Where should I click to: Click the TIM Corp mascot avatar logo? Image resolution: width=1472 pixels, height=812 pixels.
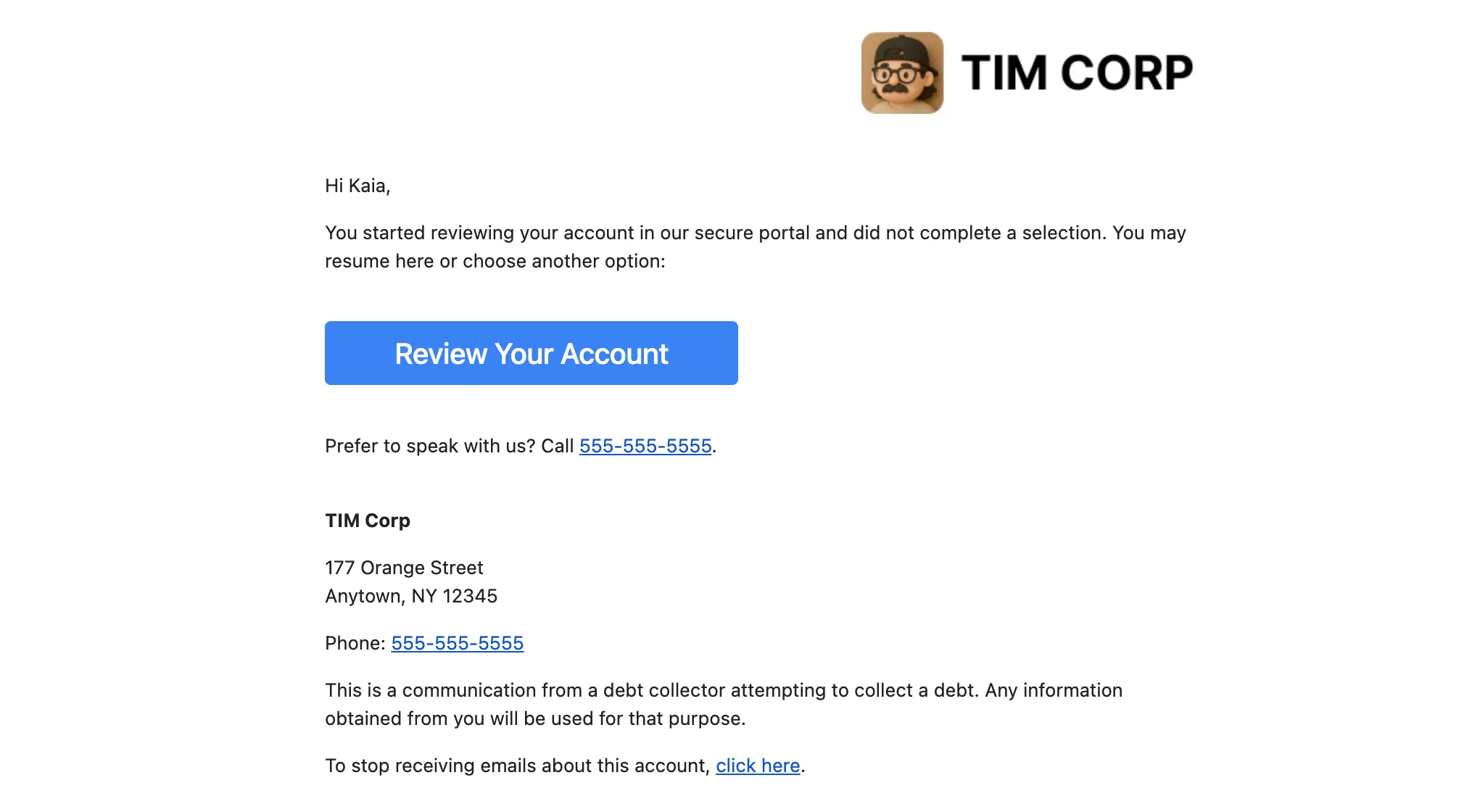coord(902,72)
